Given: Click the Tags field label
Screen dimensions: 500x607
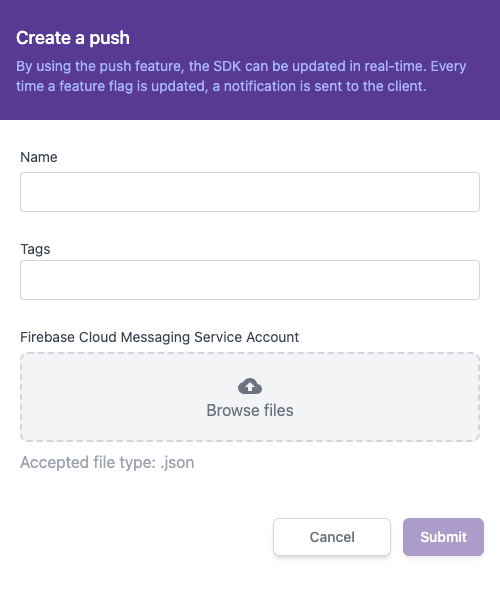Looking at the screenshot, I should (x=35, y=249).
